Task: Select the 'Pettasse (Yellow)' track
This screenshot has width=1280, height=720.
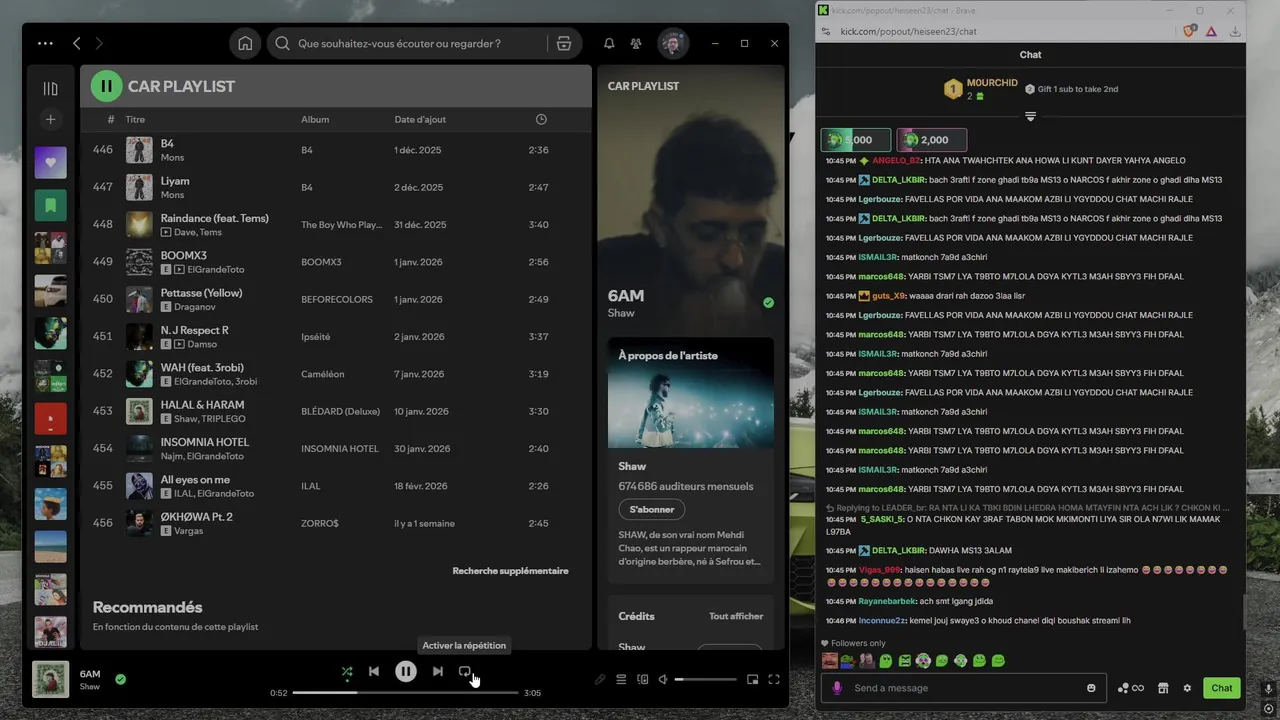Action: click(336, 299)
